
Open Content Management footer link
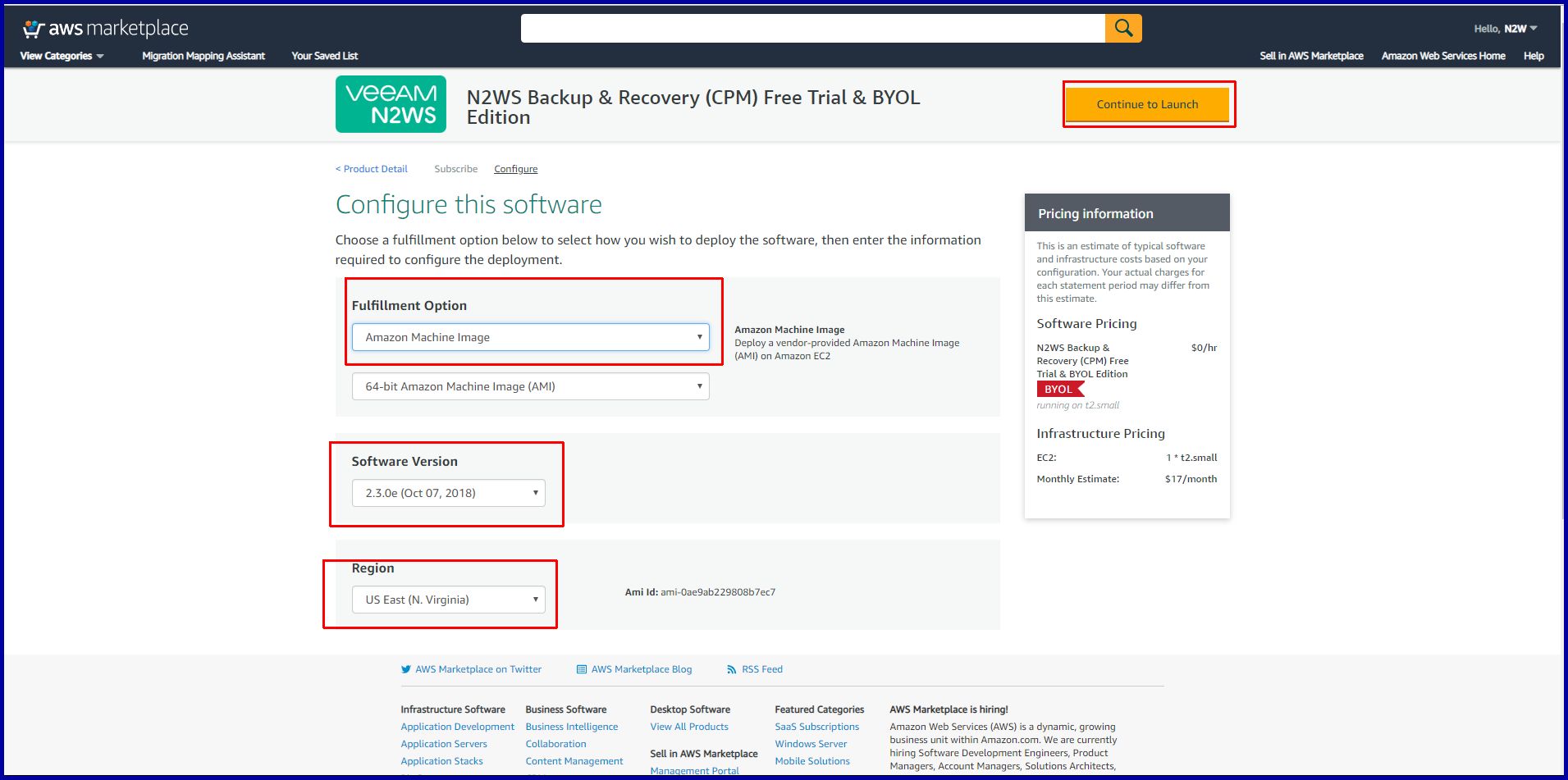point(574,761)
